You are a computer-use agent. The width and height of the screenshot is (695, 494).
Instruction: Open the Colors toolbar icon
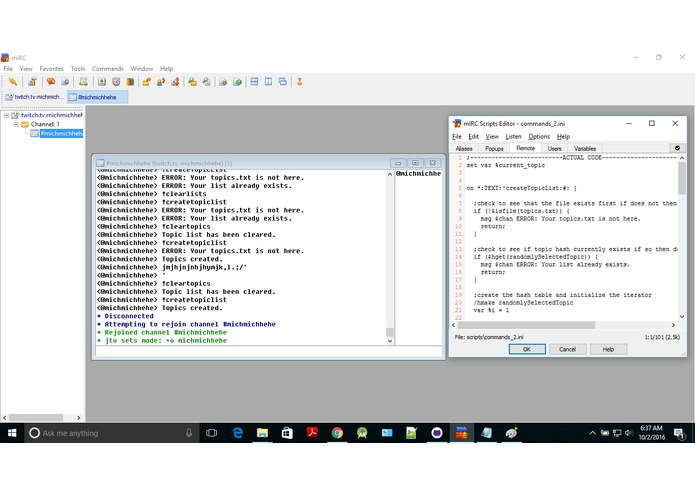pos(130,82)
